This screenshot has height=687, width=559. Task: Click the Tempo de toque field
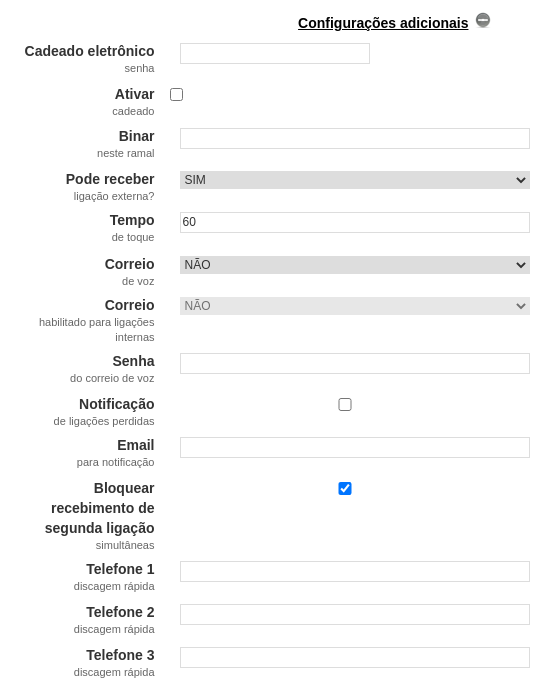[355, 223]
